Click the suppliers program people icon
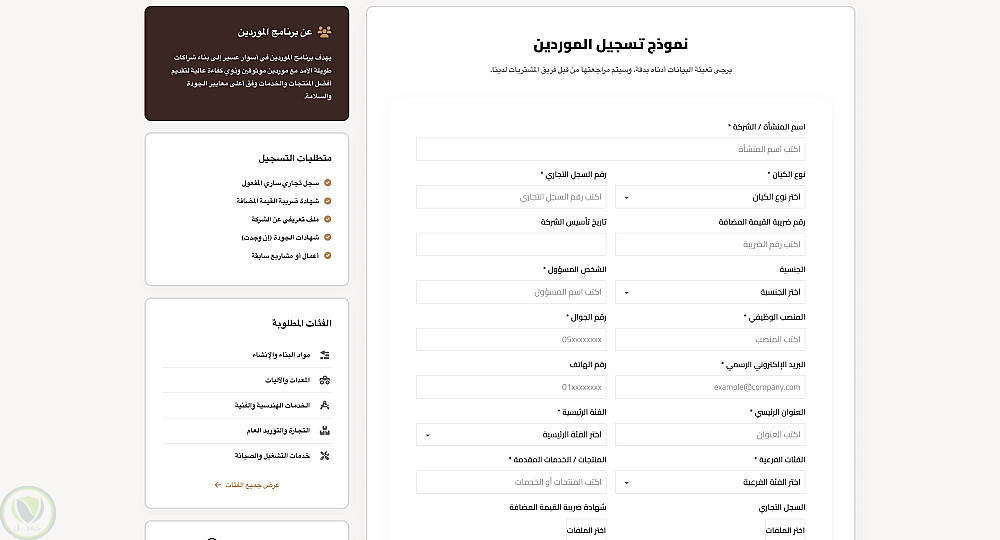 325,32
